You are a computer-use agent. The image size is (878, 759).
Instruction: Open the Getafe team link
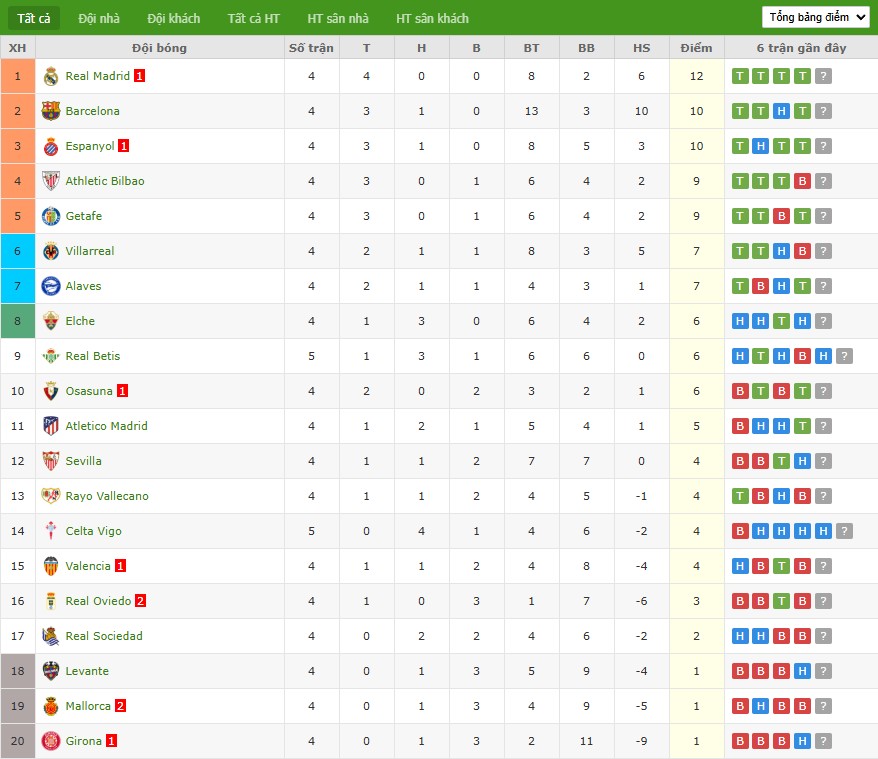84,216
